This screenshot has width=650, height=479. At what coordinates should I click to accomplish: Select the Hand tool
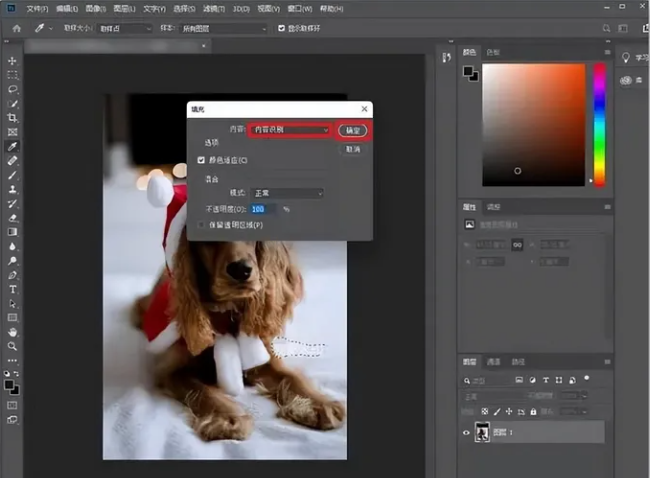tap(12, 331)
